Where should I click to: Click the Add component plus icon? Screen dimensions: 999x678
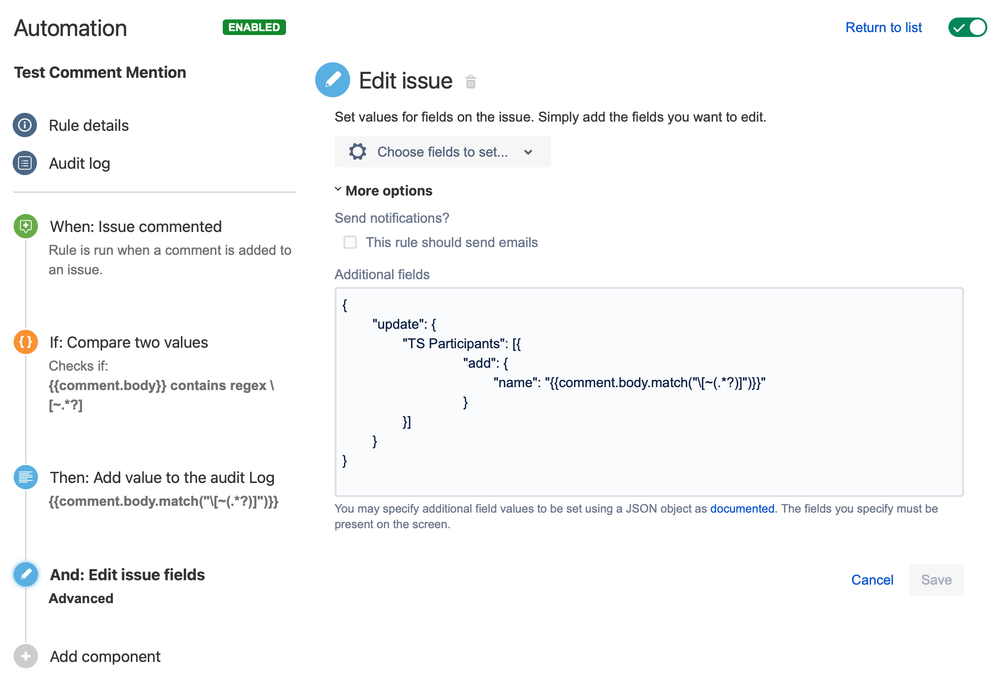(25, 656)
